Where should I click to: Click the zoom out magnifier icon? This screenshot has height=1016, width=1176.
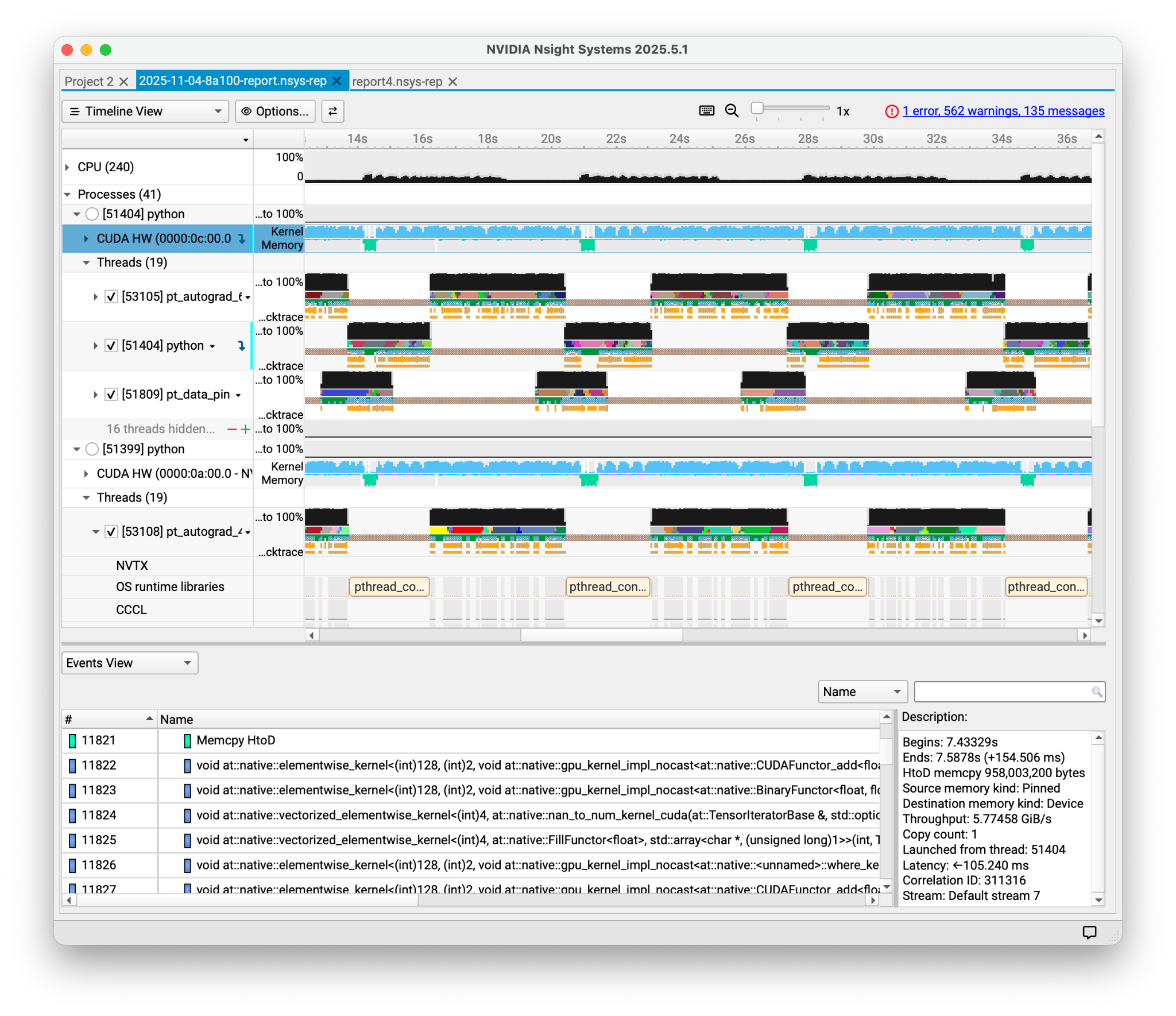pos(732,111)
